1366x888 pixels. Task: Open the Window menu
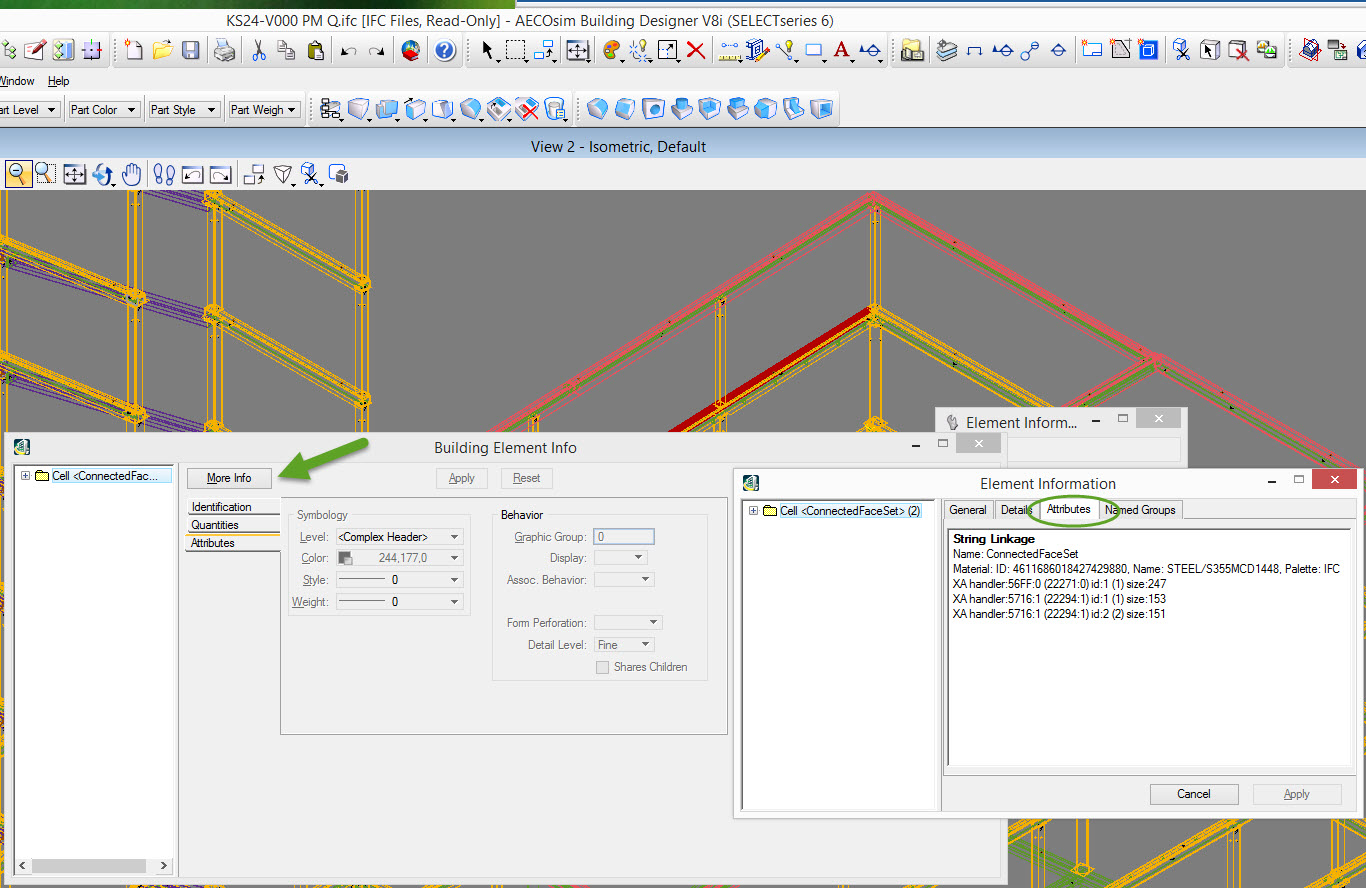point(18,81)
